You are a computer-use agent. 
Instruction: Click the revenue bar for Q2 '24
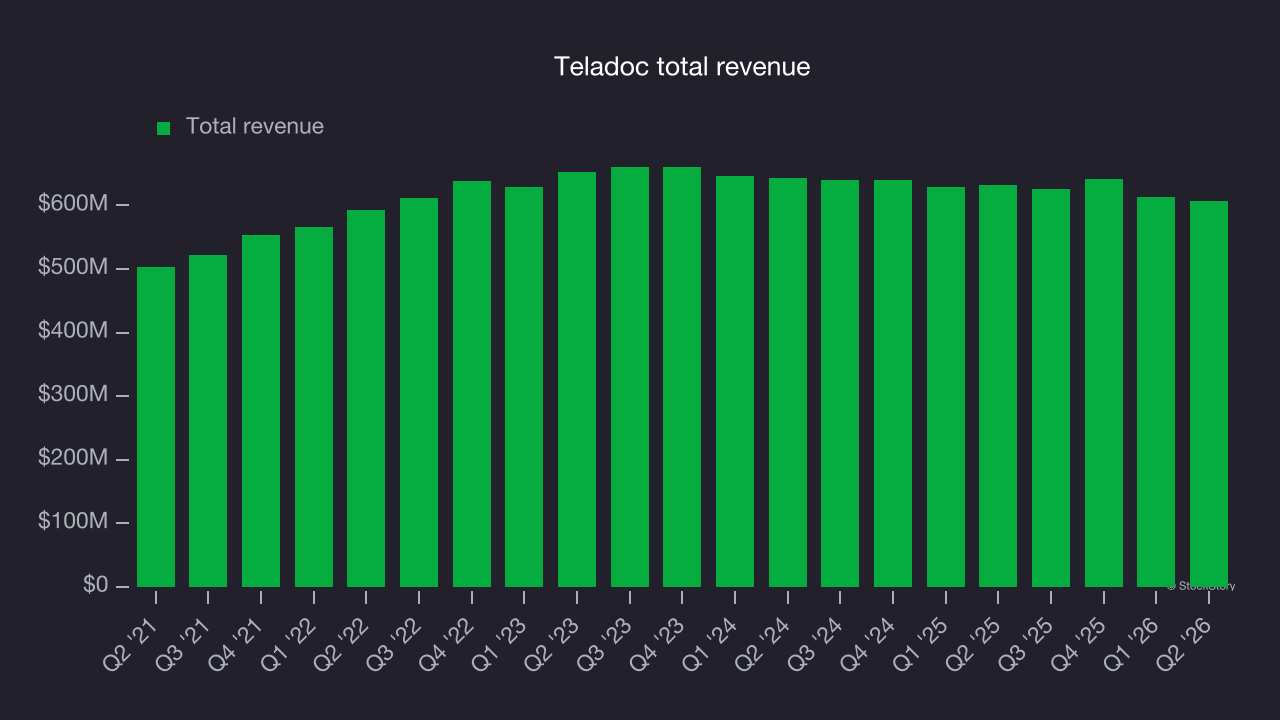788,382
